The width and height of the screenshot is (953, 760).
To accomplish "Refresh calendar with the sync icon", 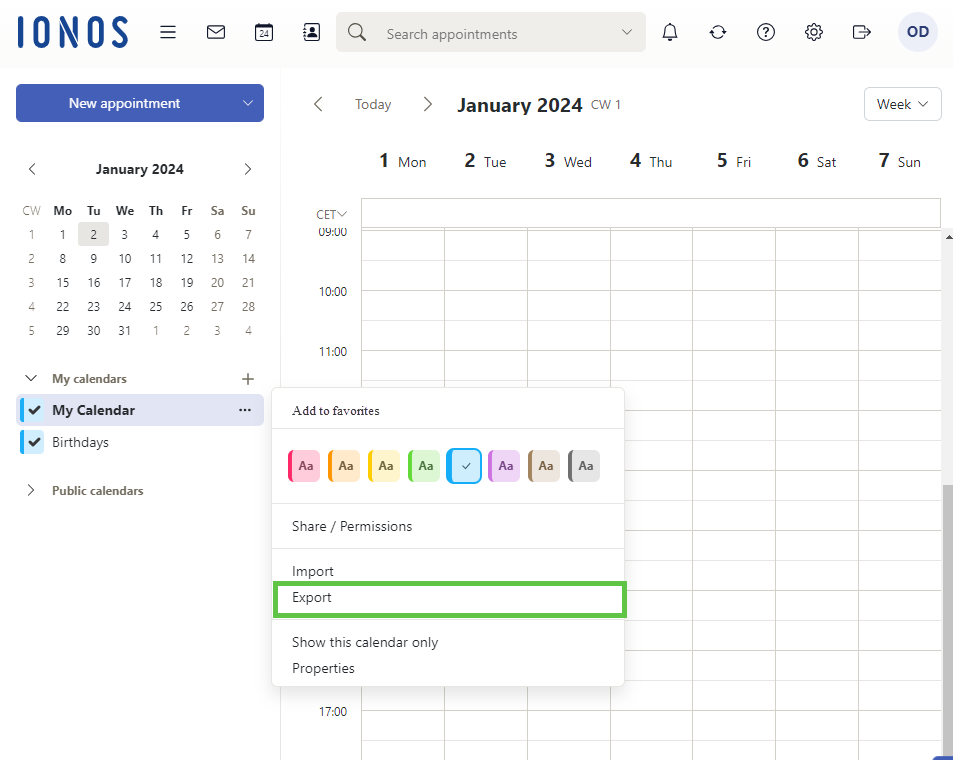I will (x=718, y=32).
